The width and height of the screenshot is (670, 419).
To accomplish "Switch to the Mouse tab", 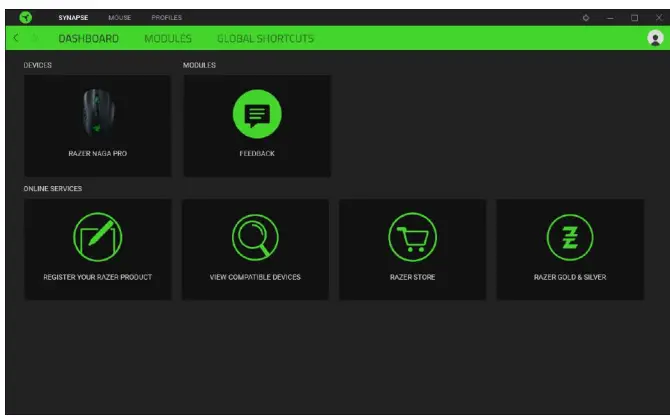I will tap(120, 18).
